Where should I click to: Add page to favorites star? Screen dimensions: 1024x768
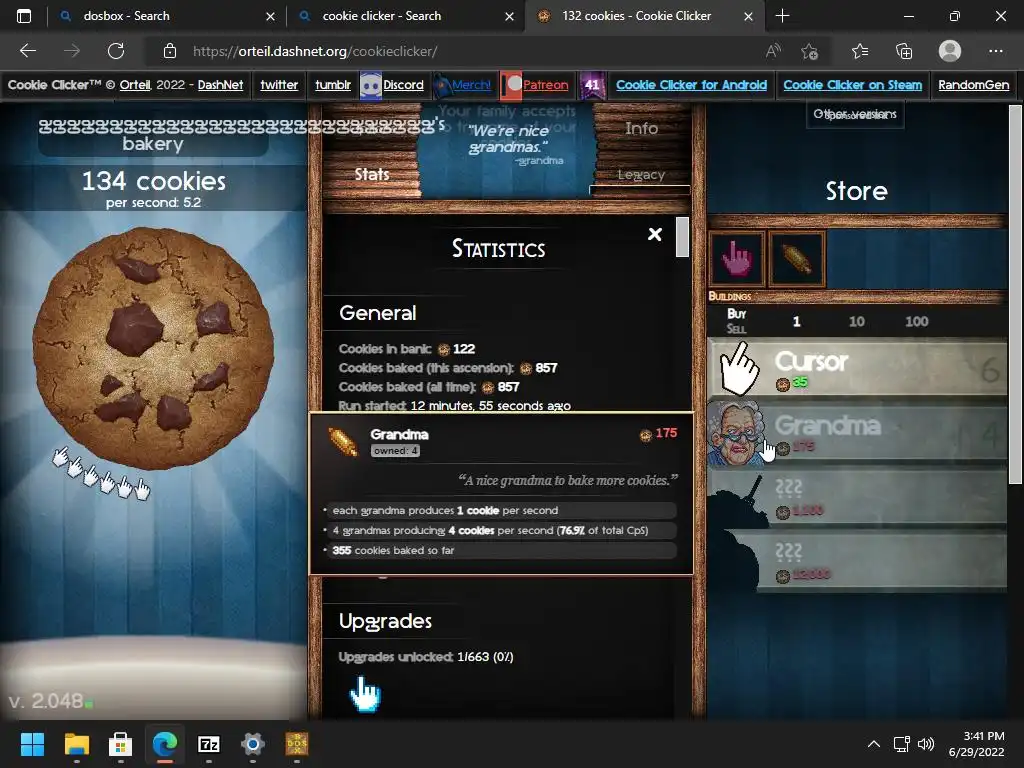pos(810,51)
